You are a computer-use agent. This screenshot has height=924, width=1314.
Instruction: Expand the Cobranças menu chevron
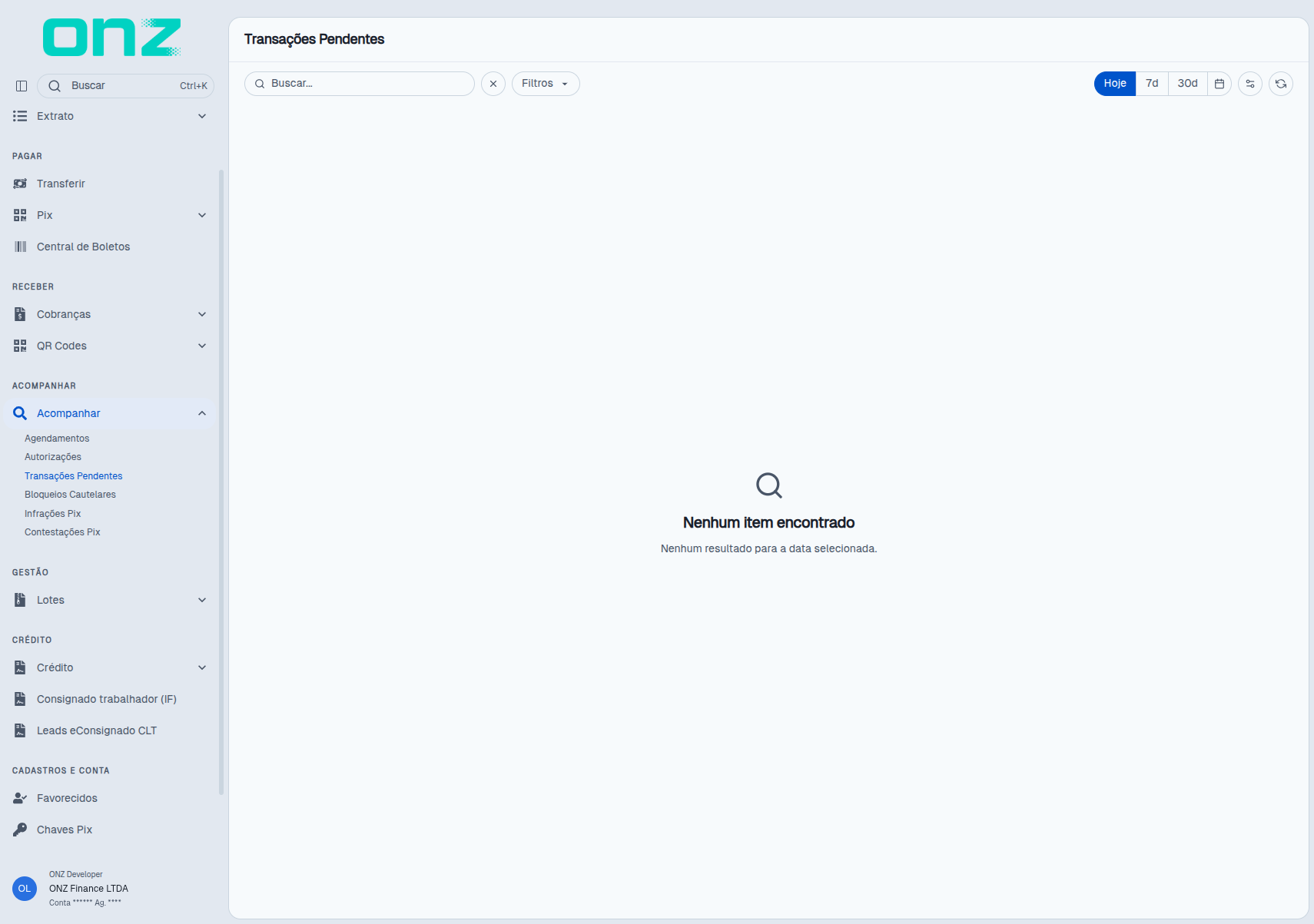pos(202,314)
